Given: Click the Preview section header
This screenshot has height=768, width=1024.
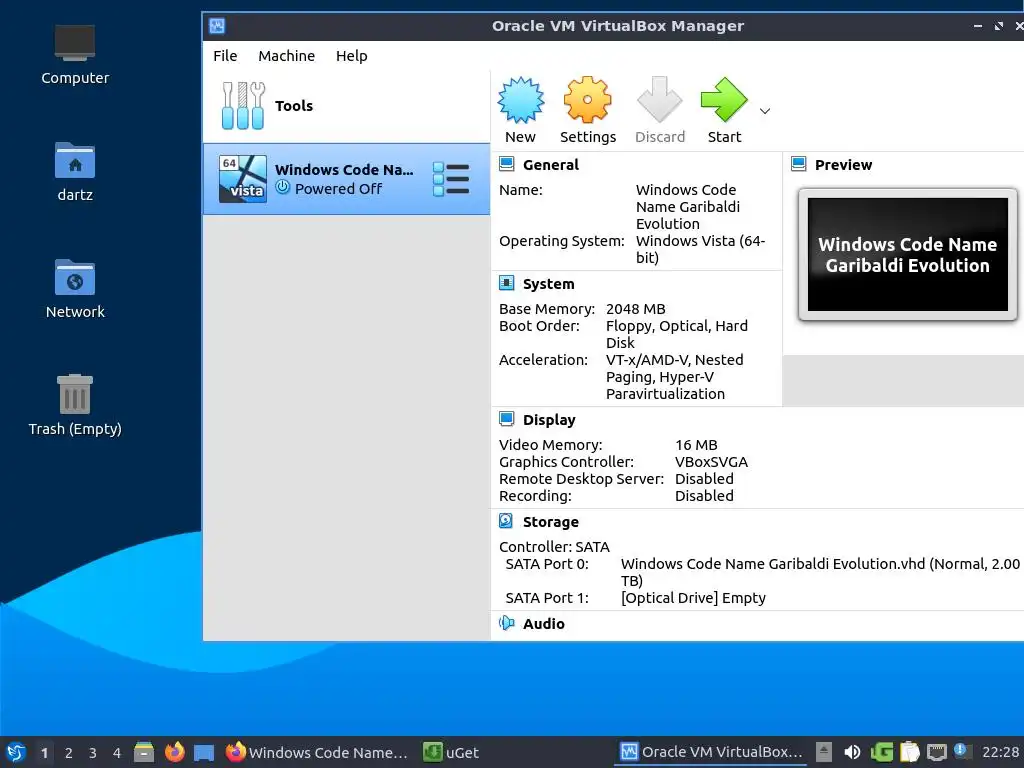Looking at the screenshot, I should tap(843, 165).
